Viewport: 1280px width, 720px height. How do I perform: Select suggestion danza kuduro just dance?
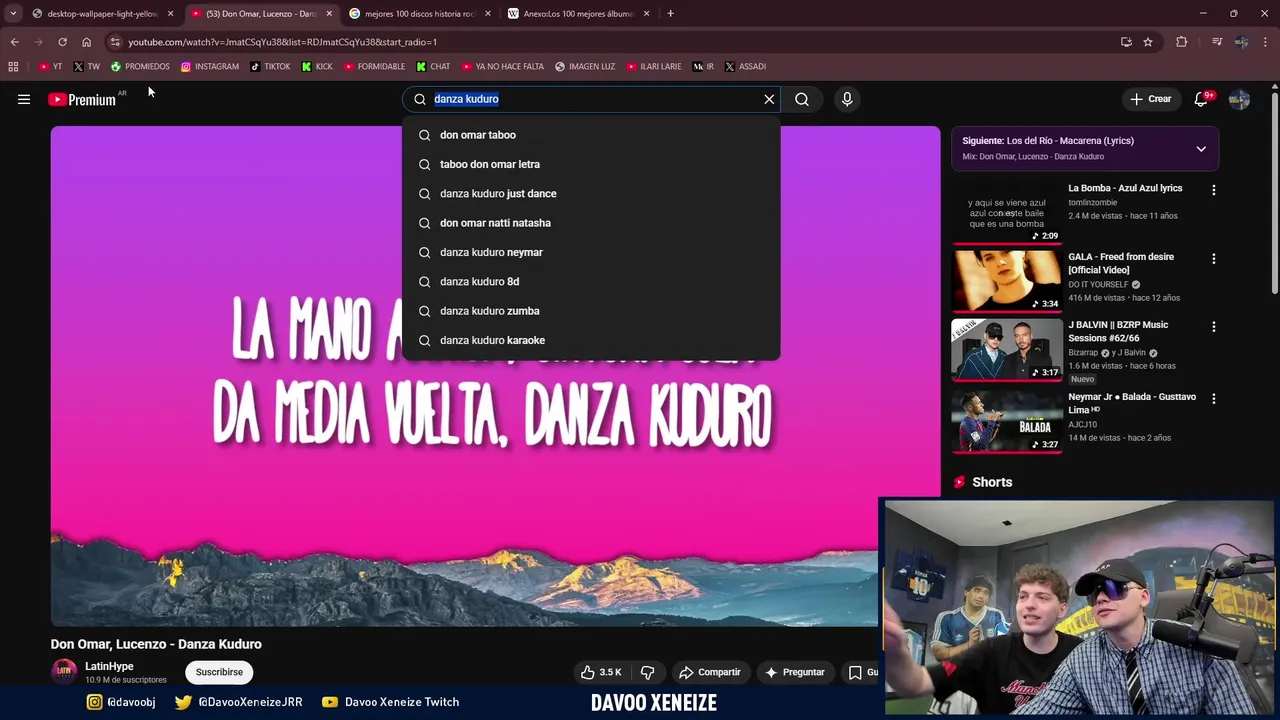point(591,193)
